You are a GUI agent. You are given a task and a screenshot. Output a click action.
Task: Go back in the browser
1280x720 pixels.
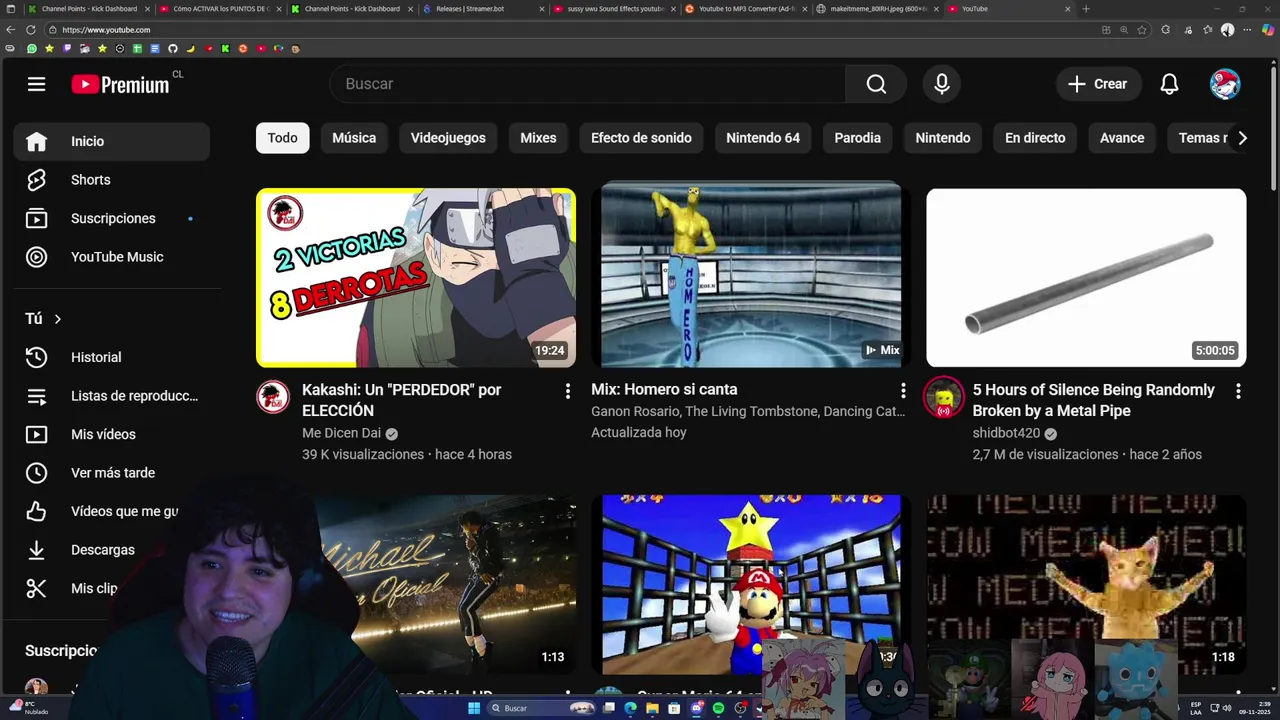click(10, 30)
